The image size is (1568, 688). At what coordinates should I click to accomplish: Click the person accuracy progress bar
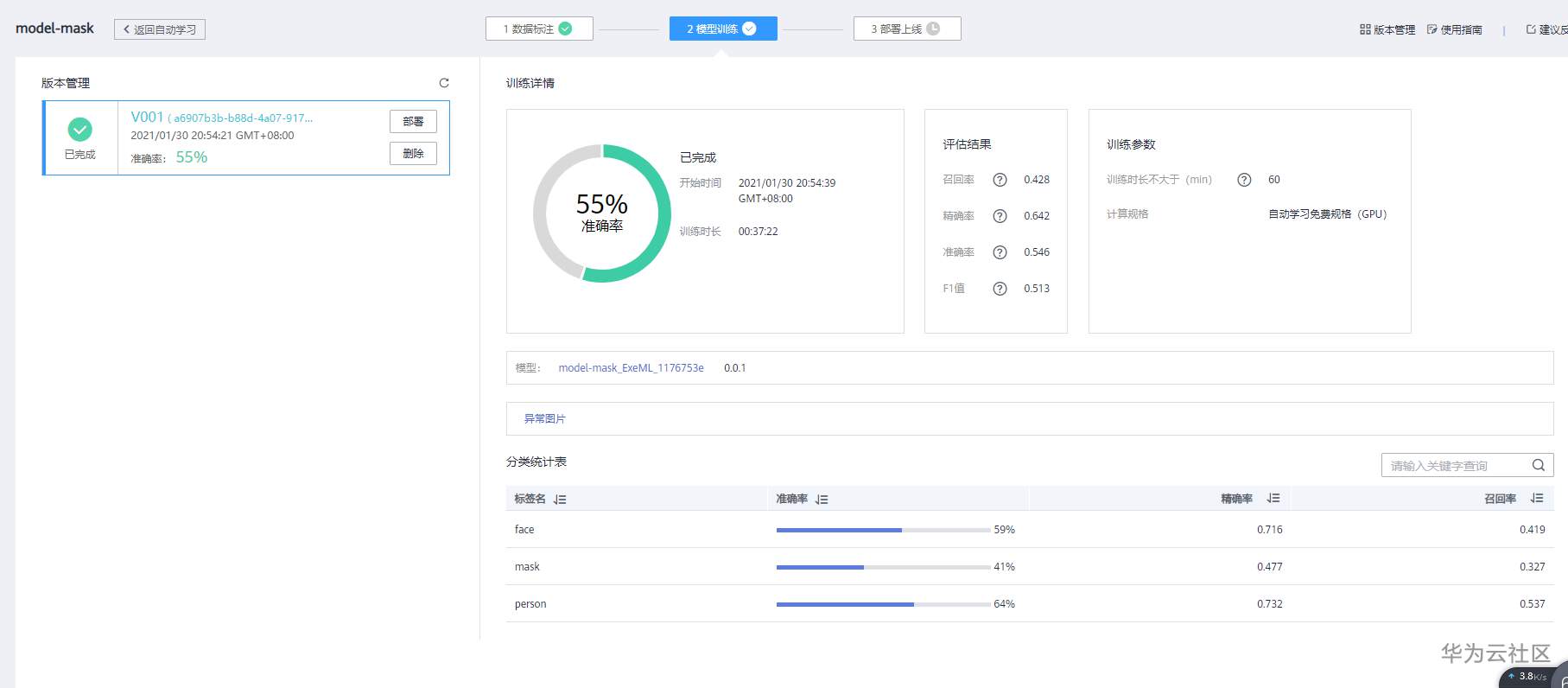(x=883, y=604)
